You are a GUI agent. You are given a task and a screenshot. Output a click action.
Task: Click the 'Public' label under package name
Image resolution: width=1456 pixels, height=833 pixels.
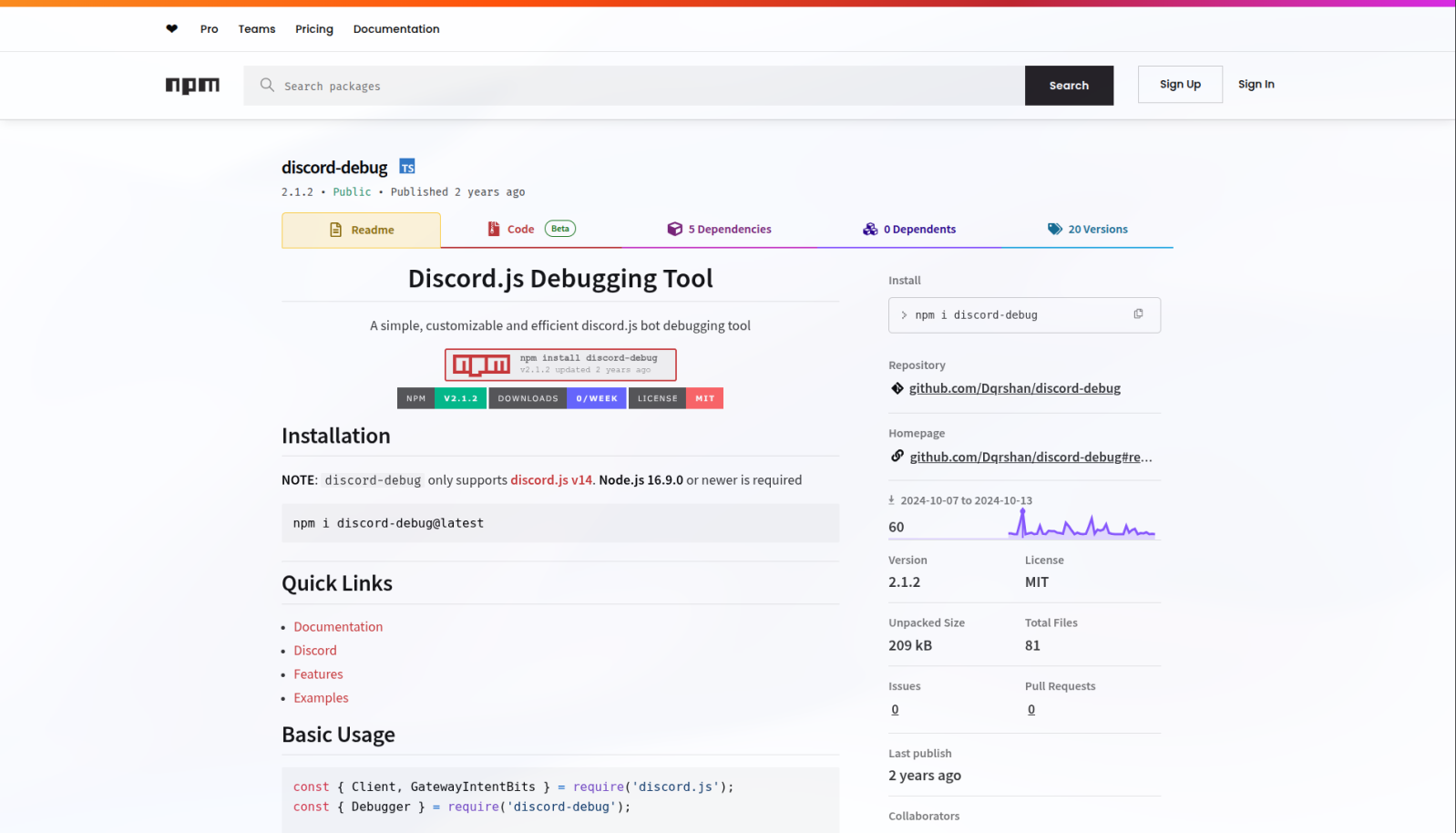point(352,192)
